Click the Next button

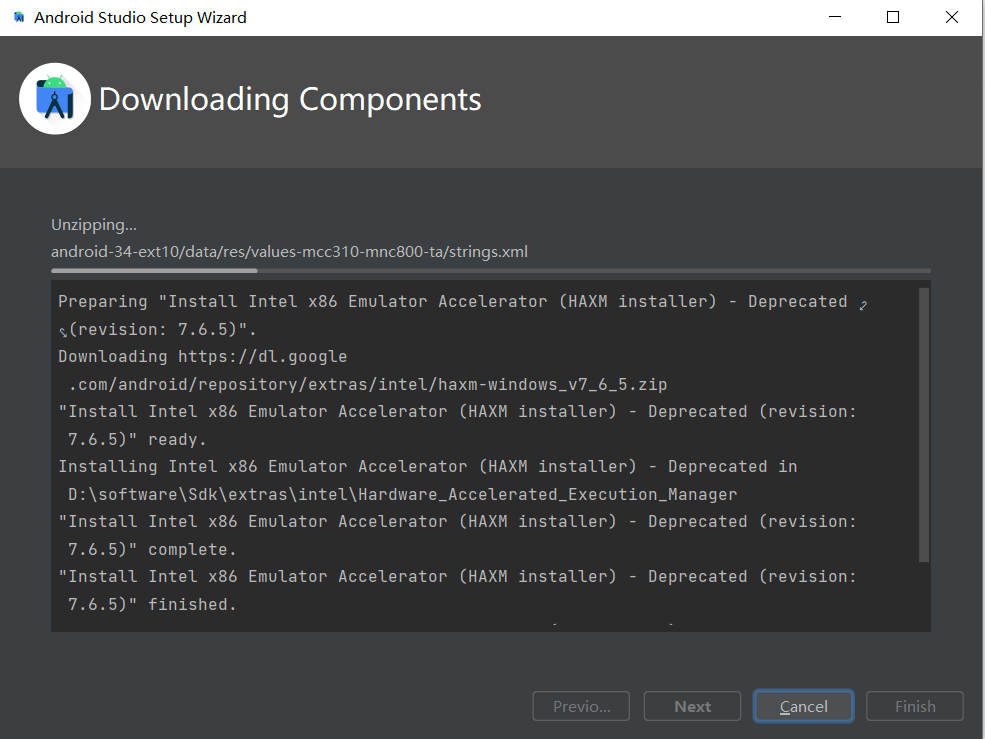click(692, 706)
